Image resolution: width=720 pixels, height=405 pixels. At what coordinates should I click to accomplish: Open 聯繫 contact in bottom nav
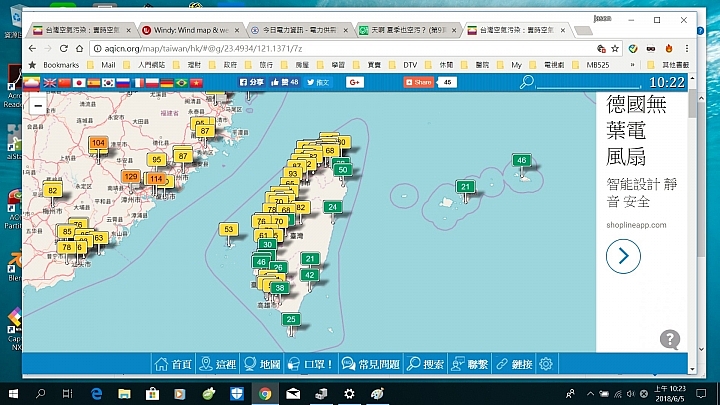tap(469, 364)
